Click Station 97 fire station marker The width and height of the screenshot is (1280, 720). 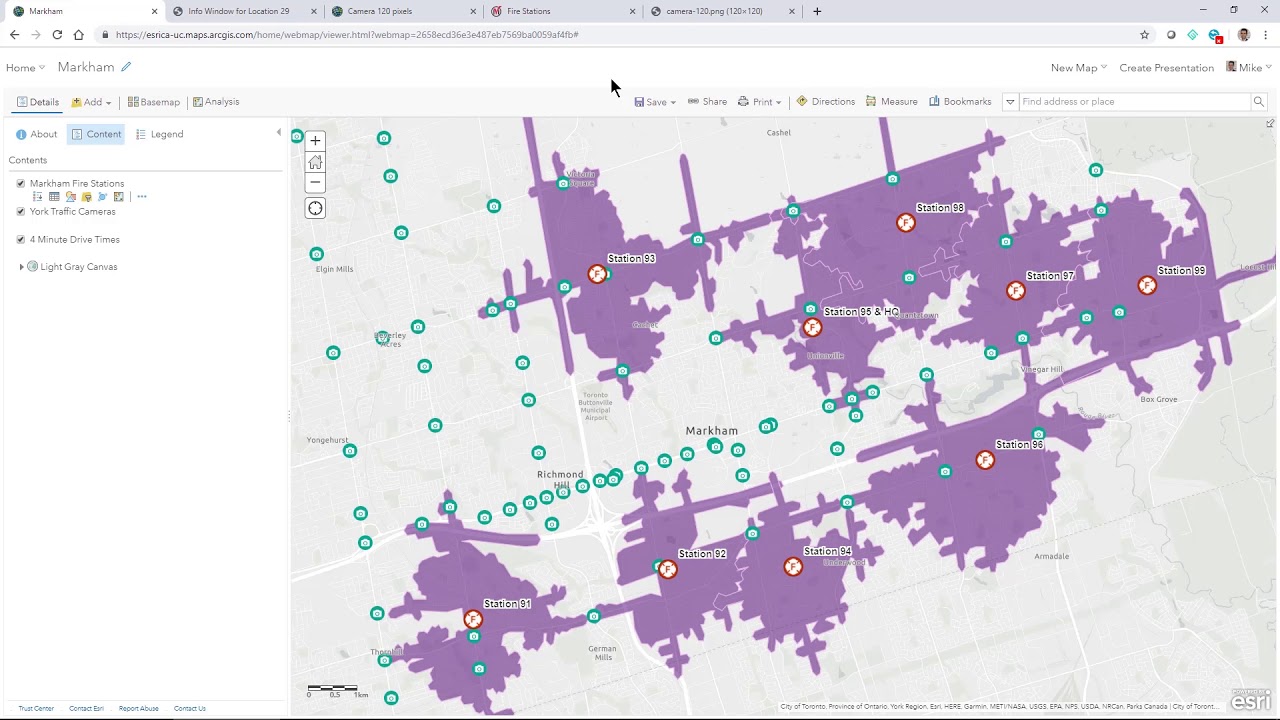pyautogui.click(x=1016, y=291)
